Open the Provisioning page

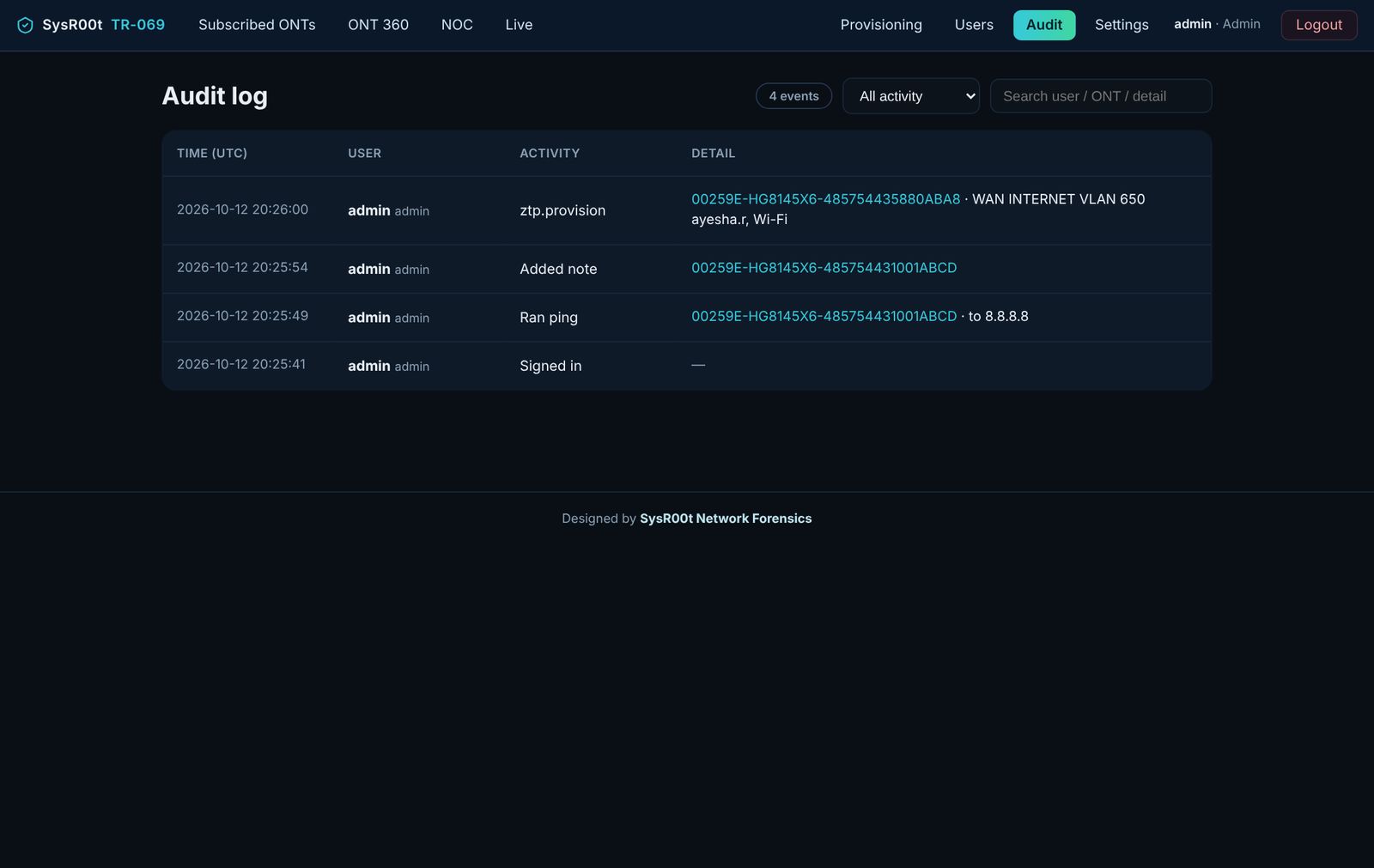[881, 25]
